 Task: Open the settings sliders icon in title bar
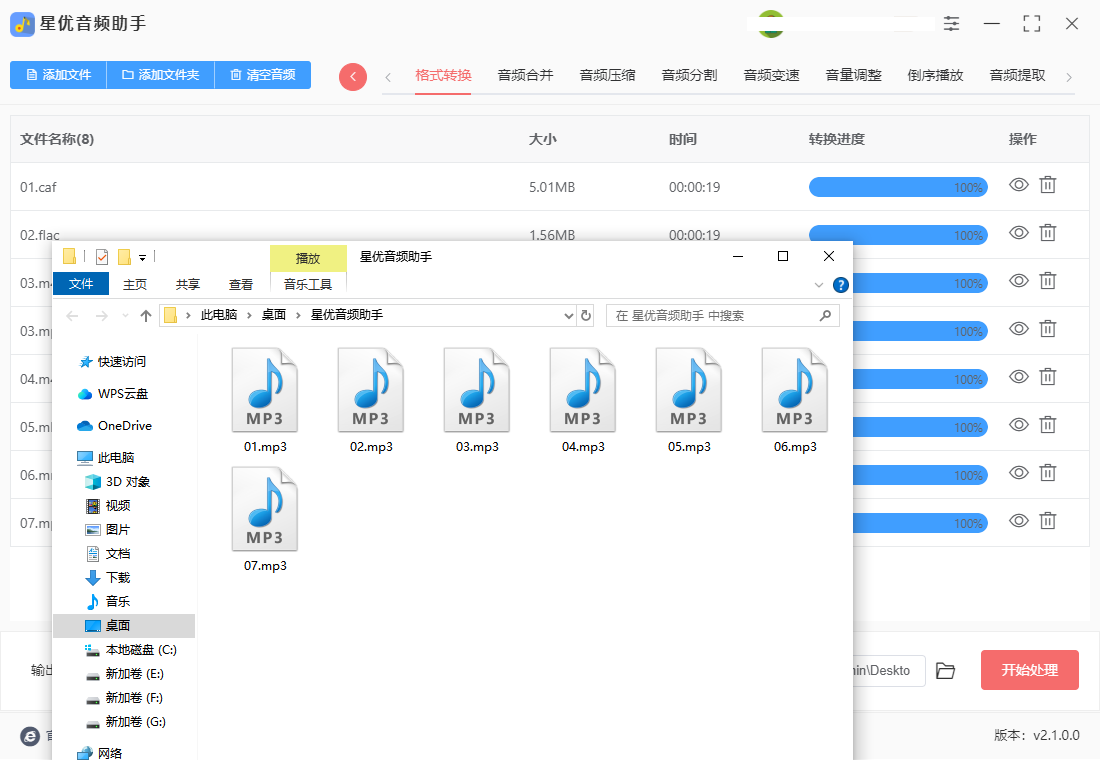(x=951, y=23)
